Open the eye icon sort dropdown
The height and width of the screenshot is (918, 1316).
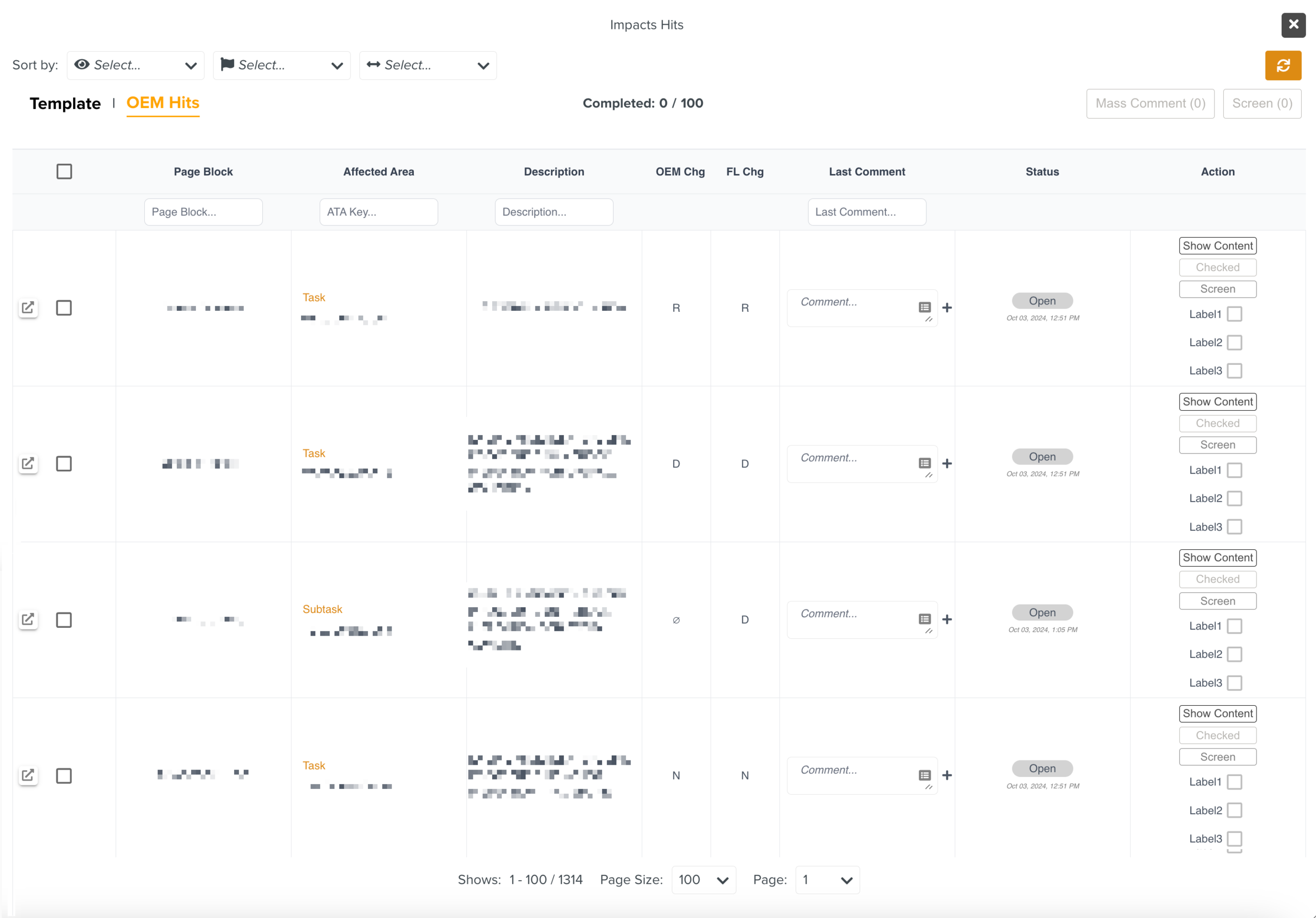pos(135,65)
